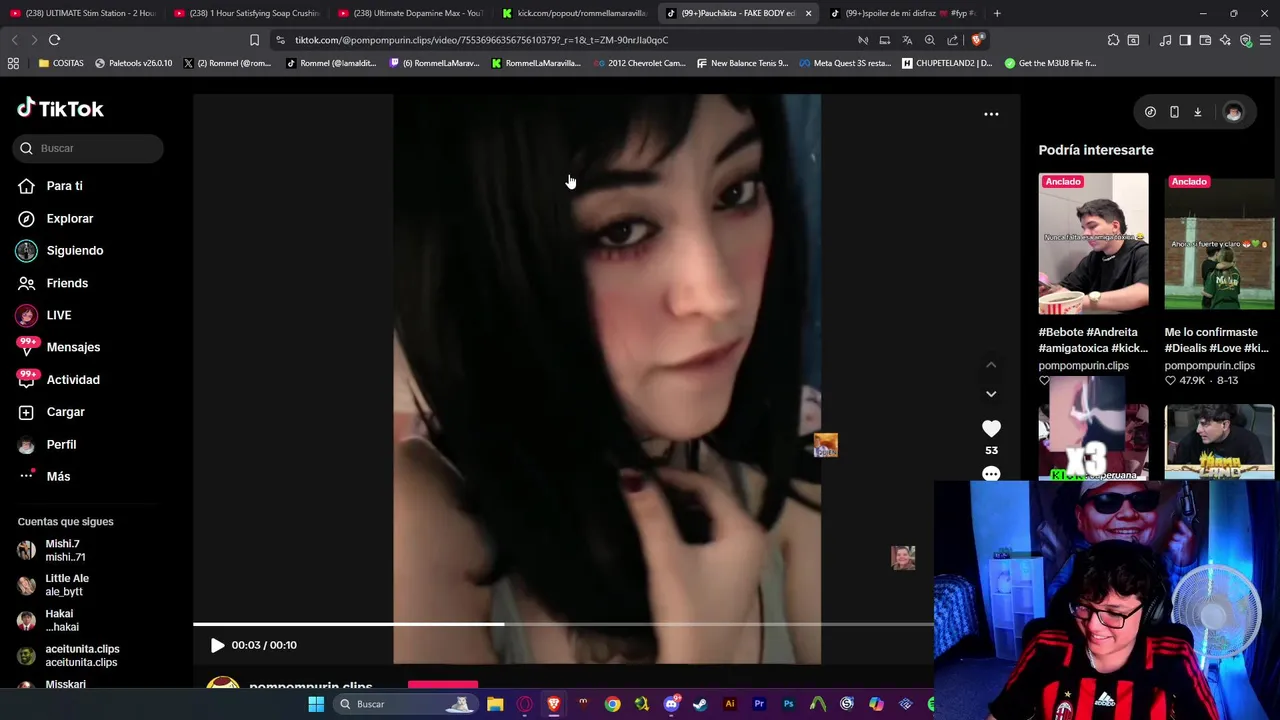Screen dimensions: 1280x720
Task: Go to the previous video with up chevron
Action: (991, 365)
